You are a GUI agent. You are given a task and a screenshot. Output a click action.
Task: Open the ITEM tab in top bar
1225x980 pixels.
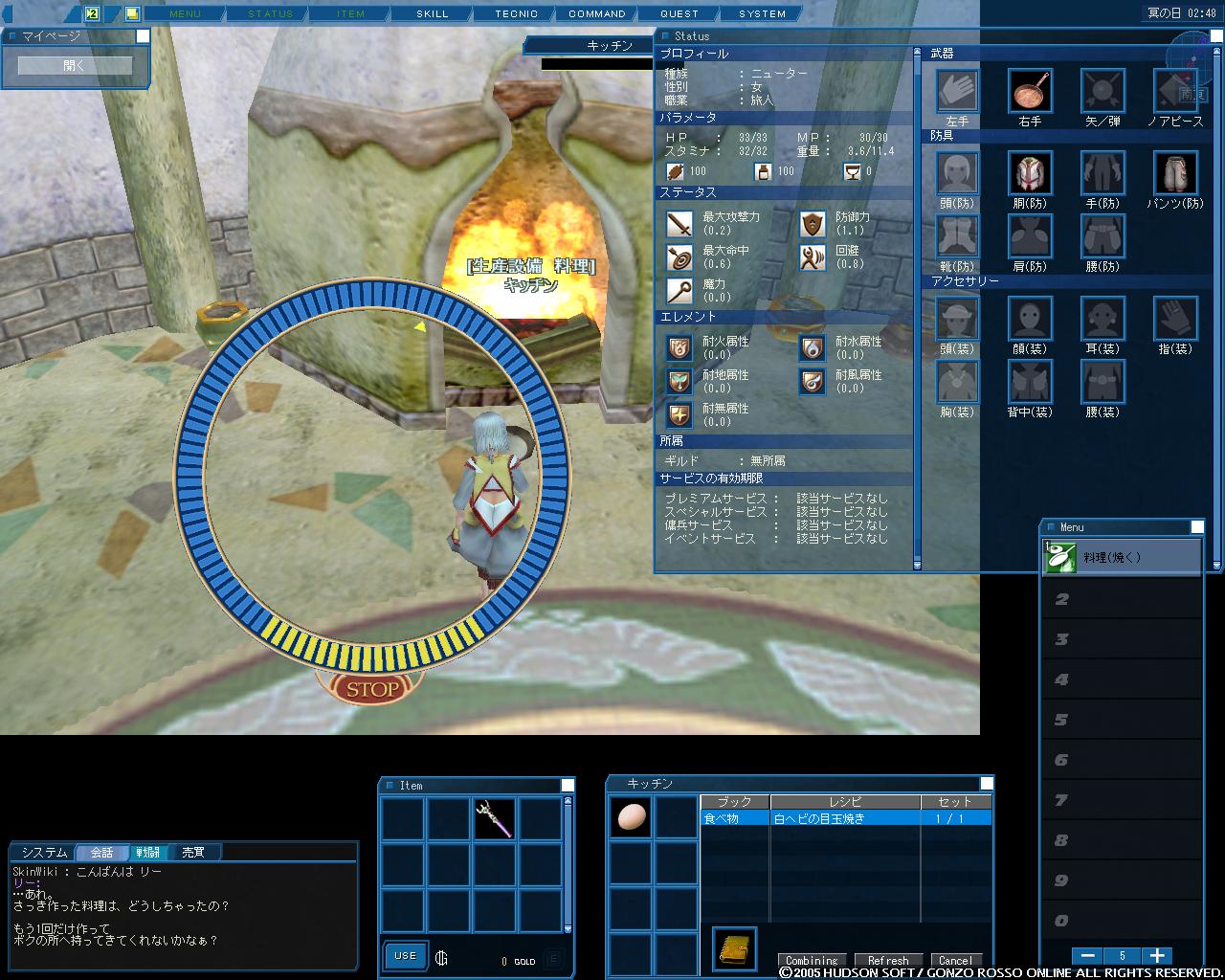351,13
